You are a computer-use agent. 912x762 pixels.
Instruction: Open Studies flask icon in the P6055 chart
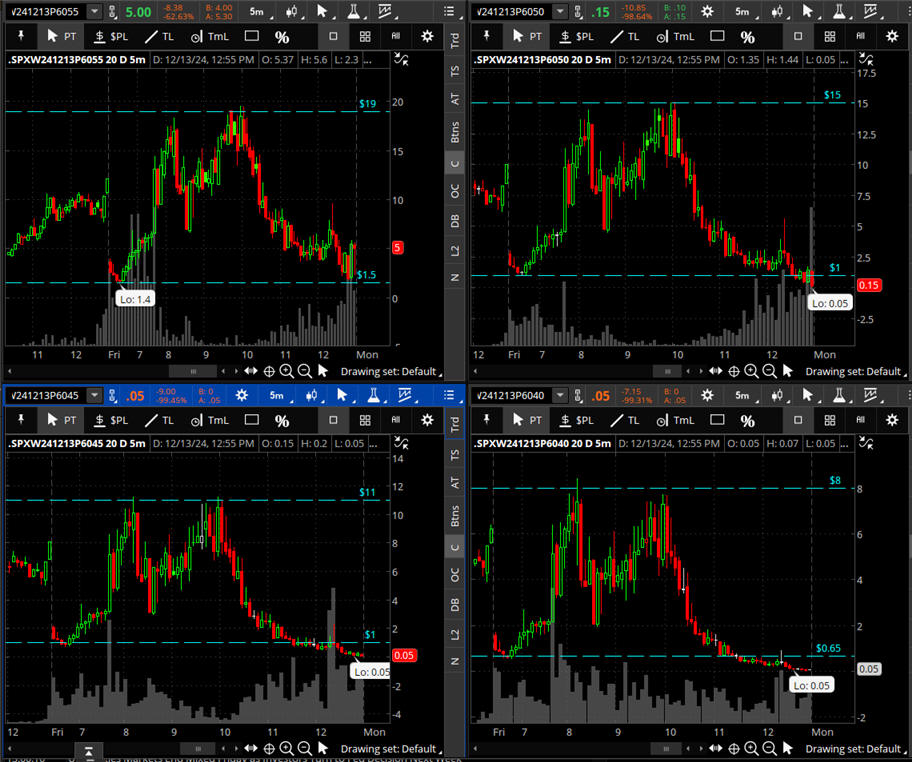coord(354,11)
